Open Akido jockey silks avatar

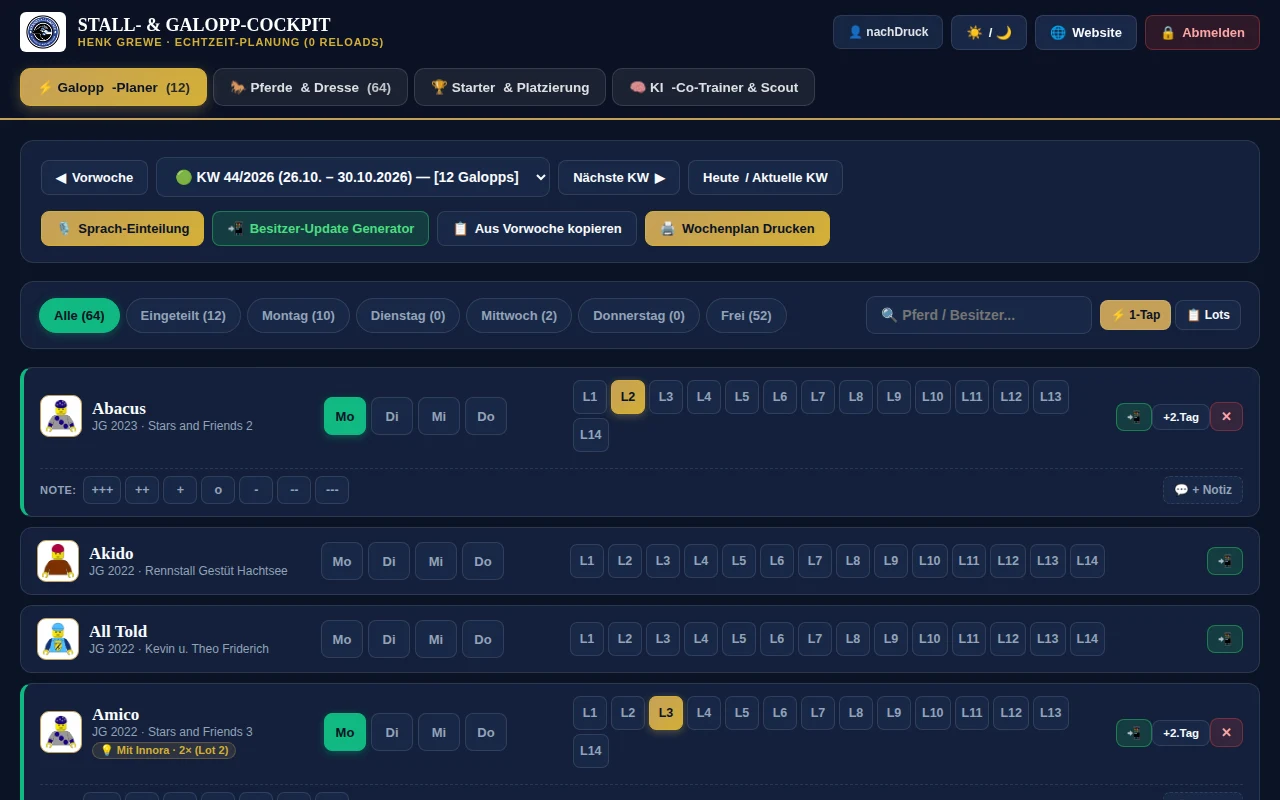[x=58, y=561]
